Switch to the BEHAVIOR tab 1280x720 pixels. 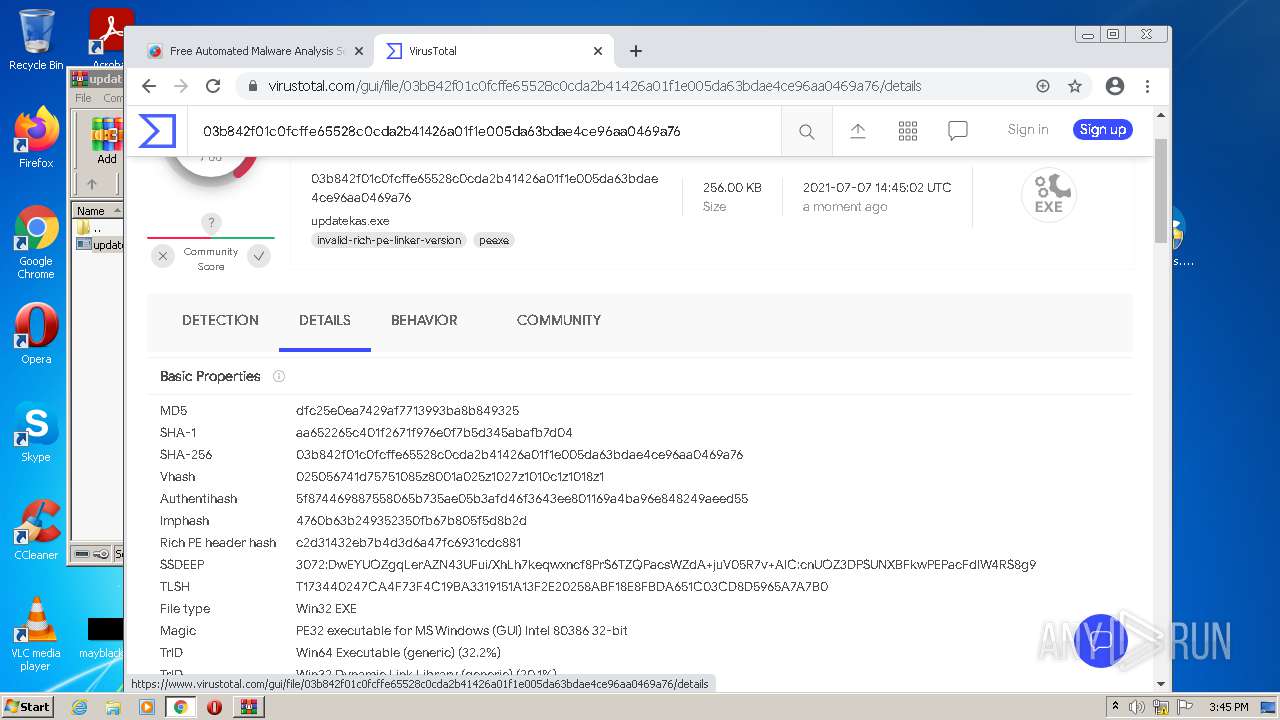click(424, 320)
